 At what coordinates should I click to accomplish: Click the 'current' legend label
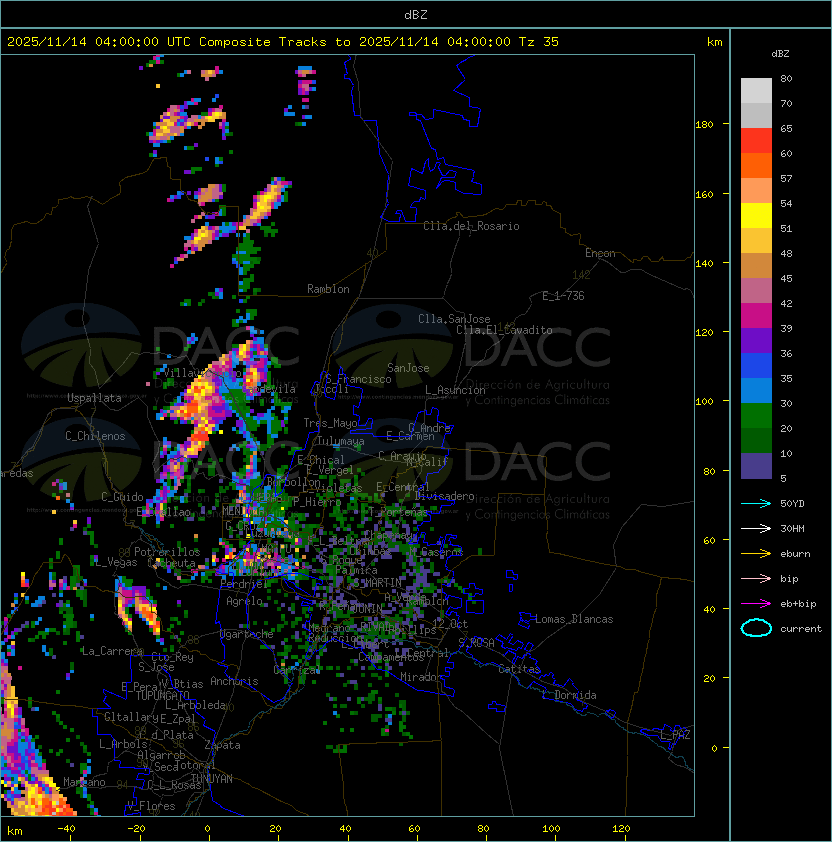[x=801, y=629]
